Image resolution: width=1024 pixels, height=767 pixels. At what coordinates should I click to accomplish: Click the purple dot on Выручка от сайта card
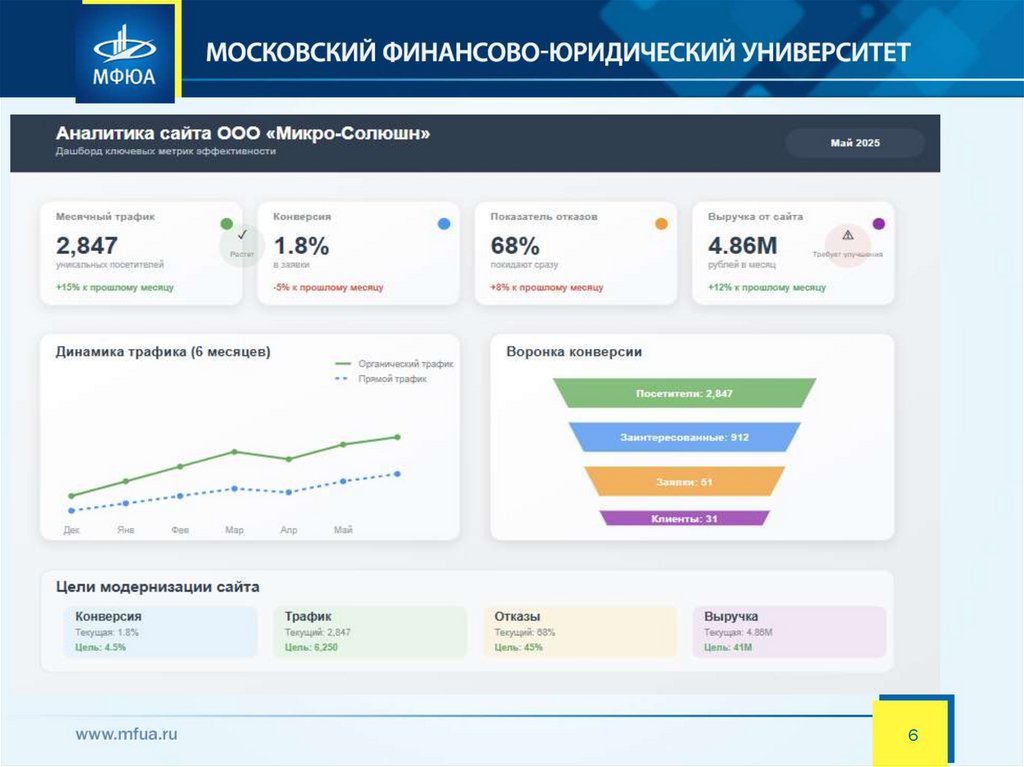879,224
